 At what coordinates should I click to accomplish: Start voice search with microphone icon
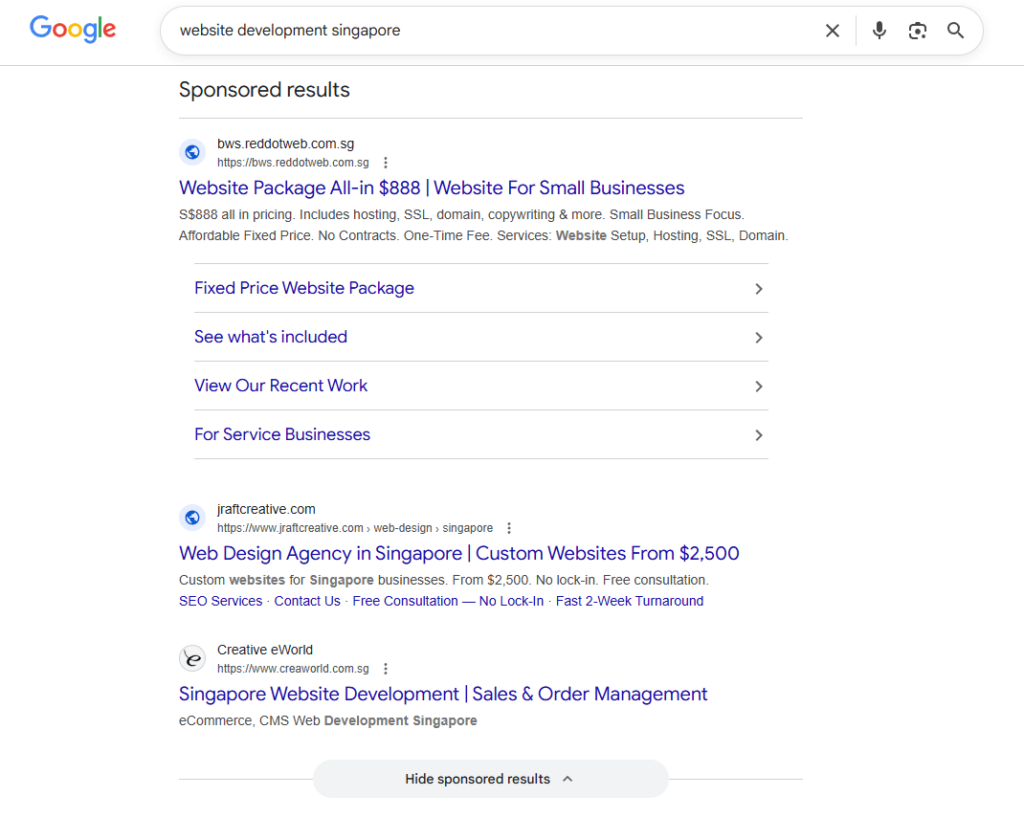(879, 31)
